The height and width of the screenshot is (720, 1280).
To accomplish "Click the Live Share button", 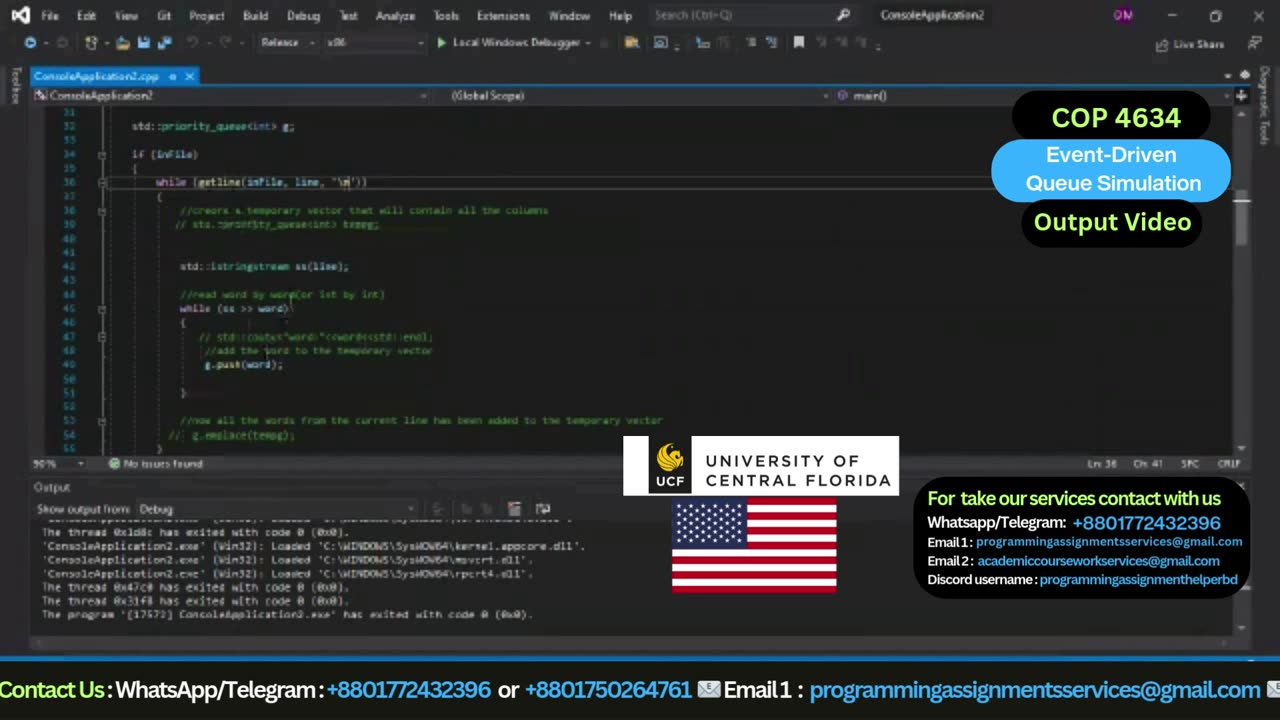I will tap(1189, 44).
